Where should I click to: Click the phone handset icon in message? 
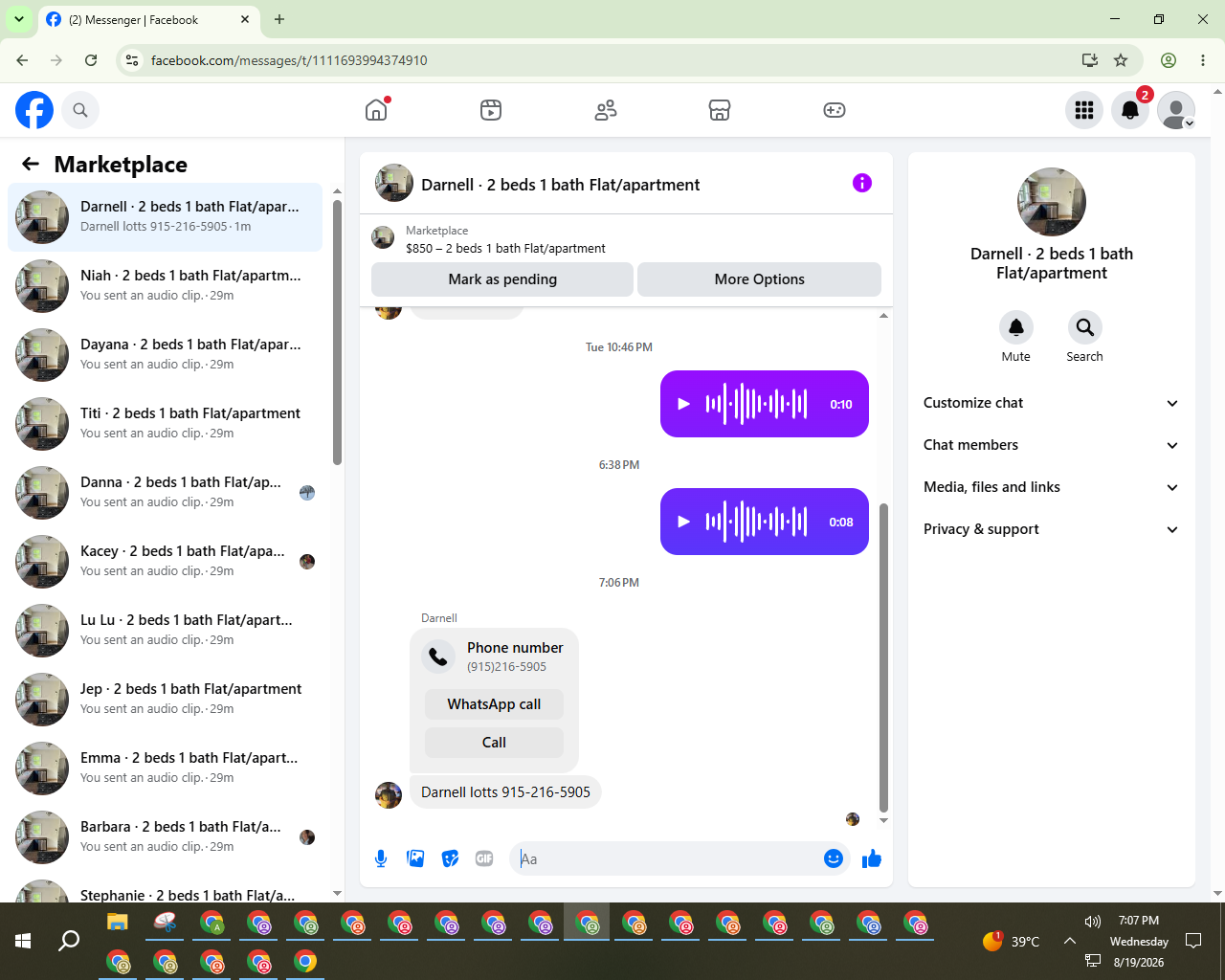tap(438, 657)
